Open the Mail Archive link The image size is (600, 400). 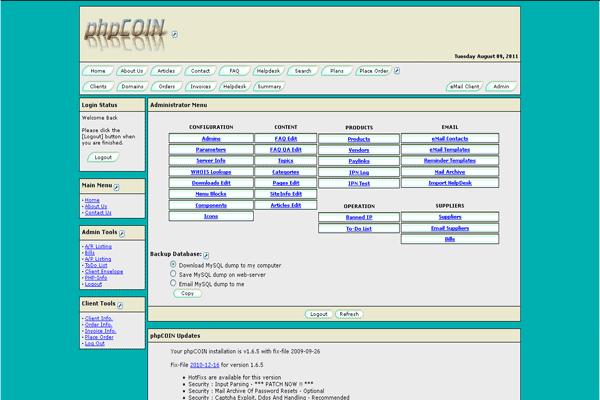point(450,172)
